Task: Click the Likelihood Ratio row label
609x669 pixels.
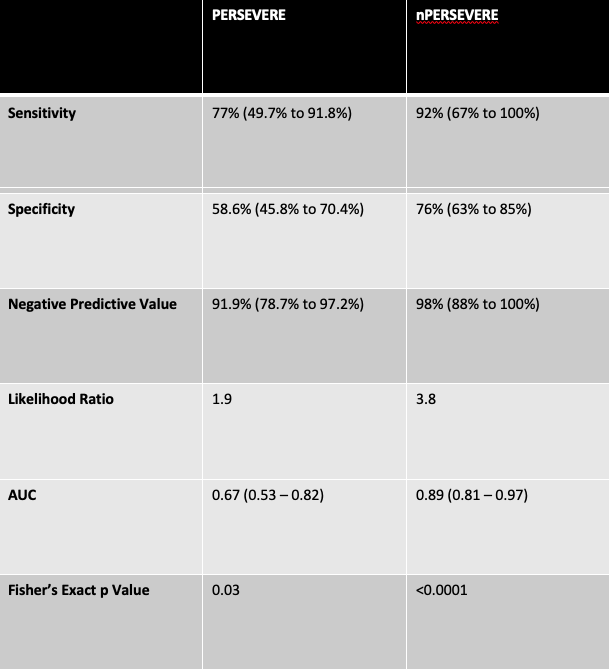Action: (x=61, y=399)
